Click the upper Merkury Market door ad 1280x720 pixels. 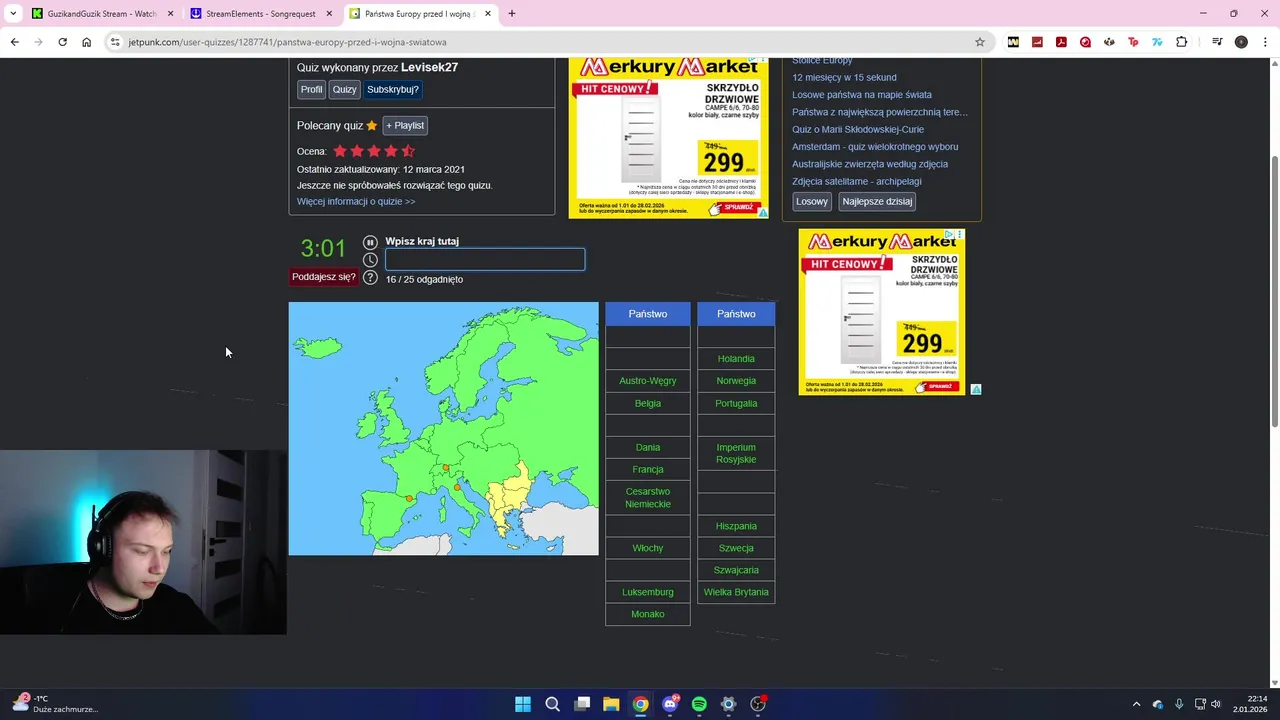[668, 138]
